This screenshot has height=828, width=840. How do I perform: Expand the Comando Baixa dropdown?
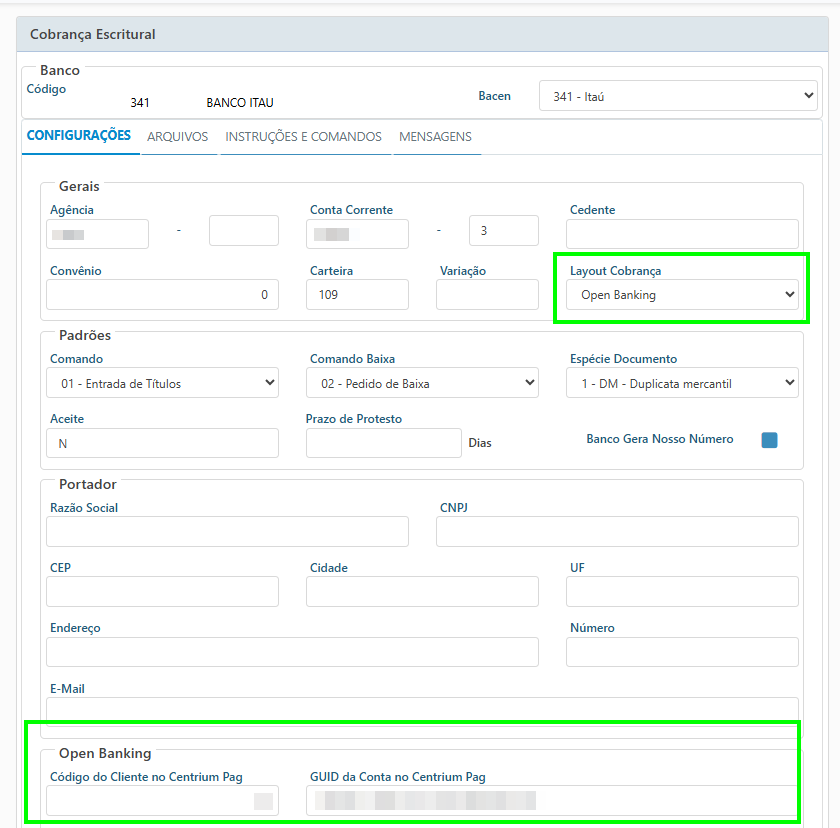422,383
